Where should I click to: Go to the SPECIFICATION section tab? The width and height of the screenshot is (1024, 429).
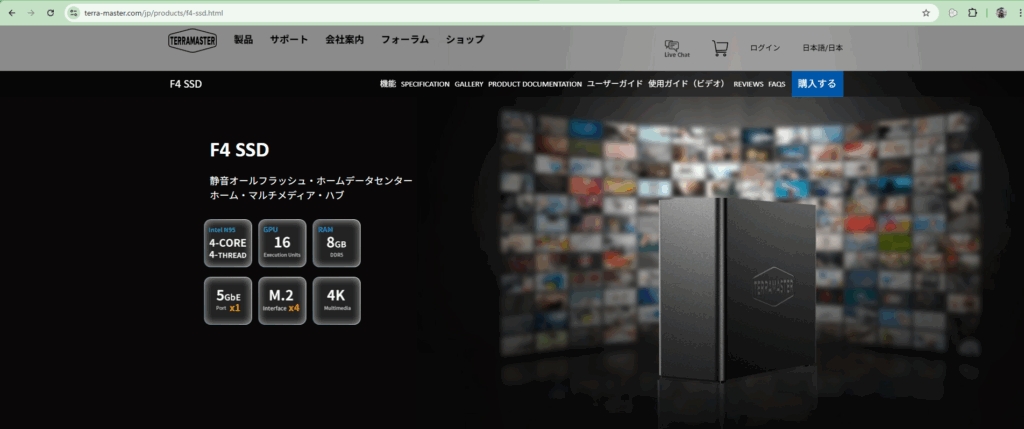[425, 84]
